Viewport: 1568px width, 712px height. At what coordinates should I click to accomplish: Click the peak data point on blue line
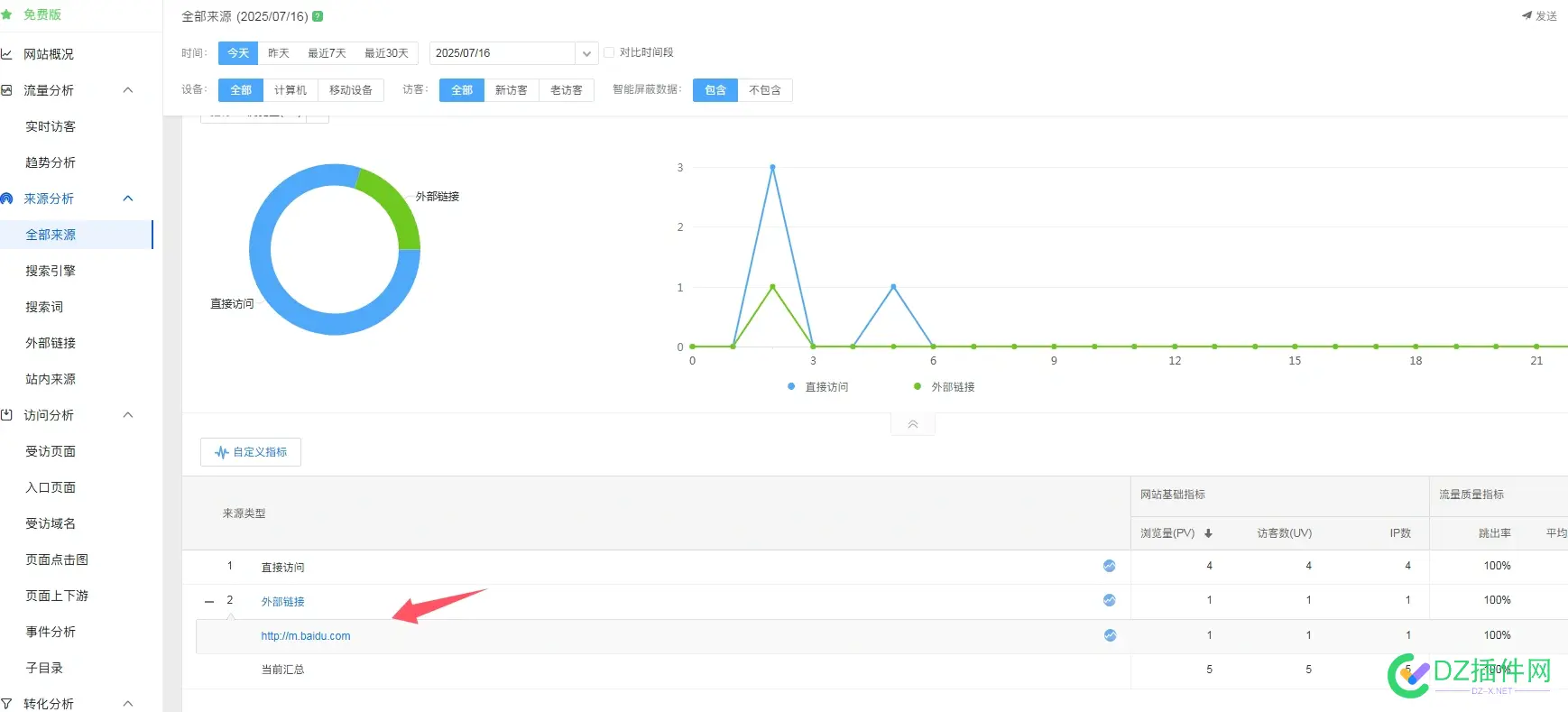tap(772, 167)
